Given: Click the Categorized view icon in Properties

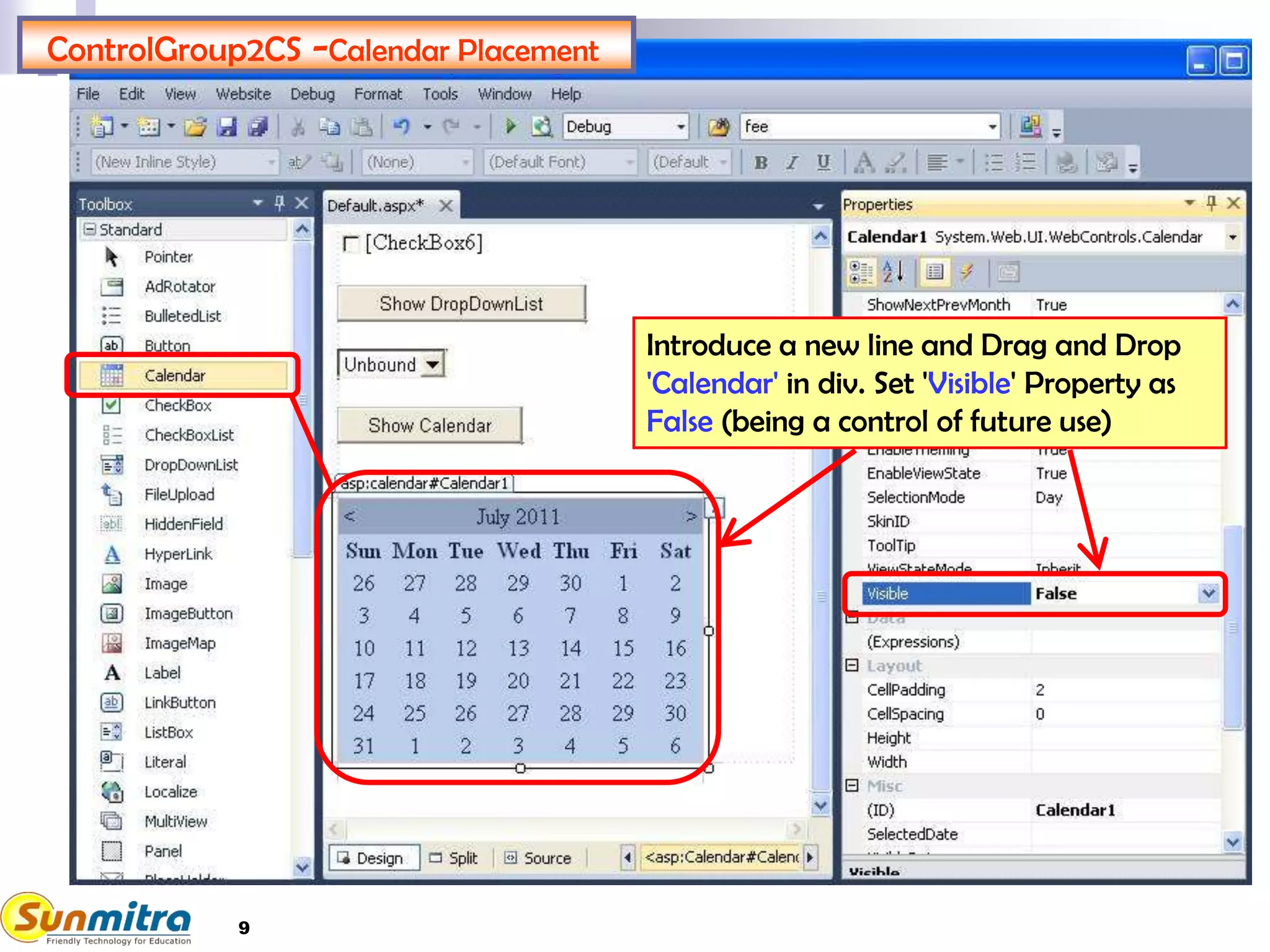Looking at the screenshot, I should click(x=860, y=272).
